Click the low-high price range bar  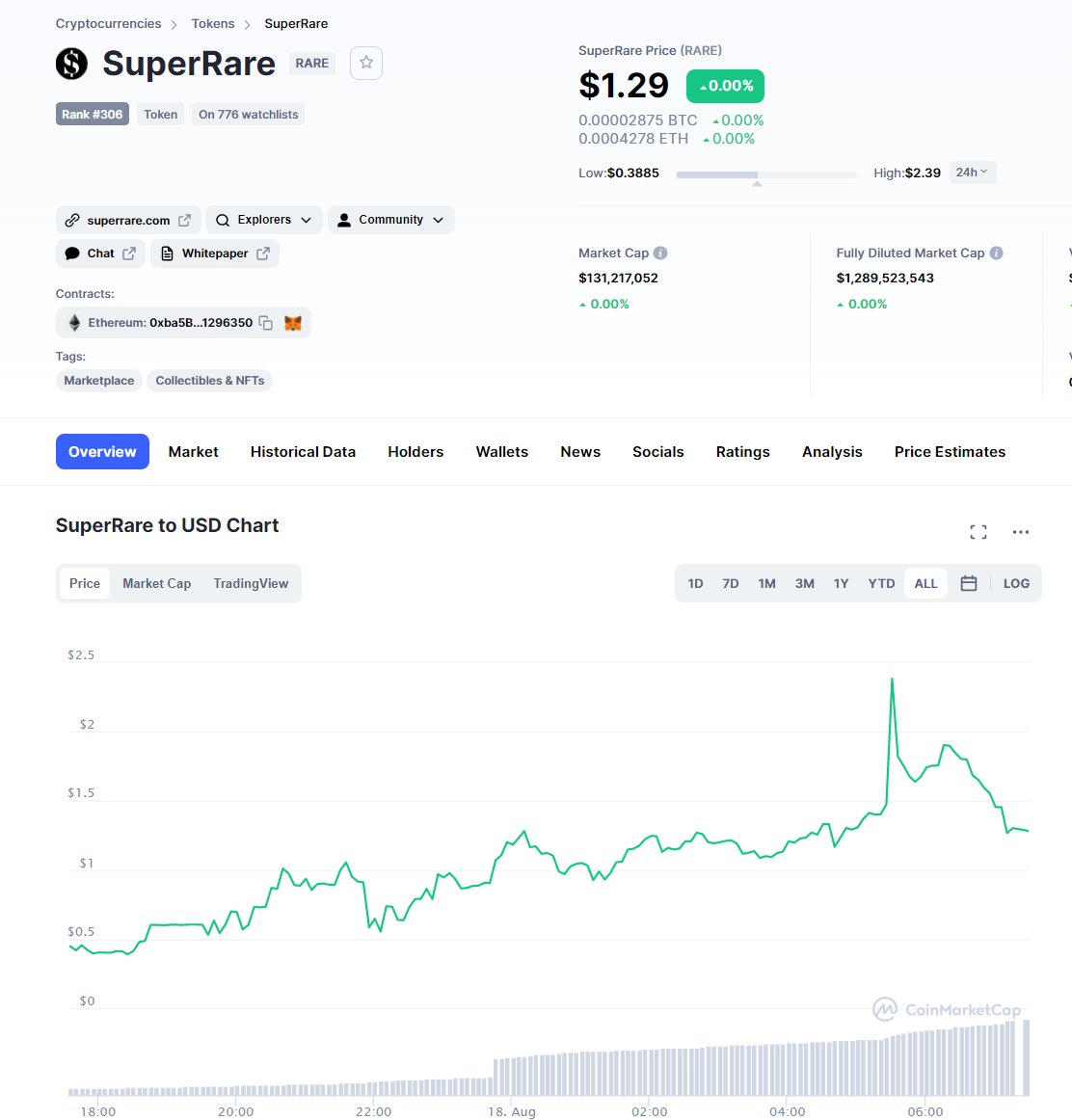pos(766,174)
